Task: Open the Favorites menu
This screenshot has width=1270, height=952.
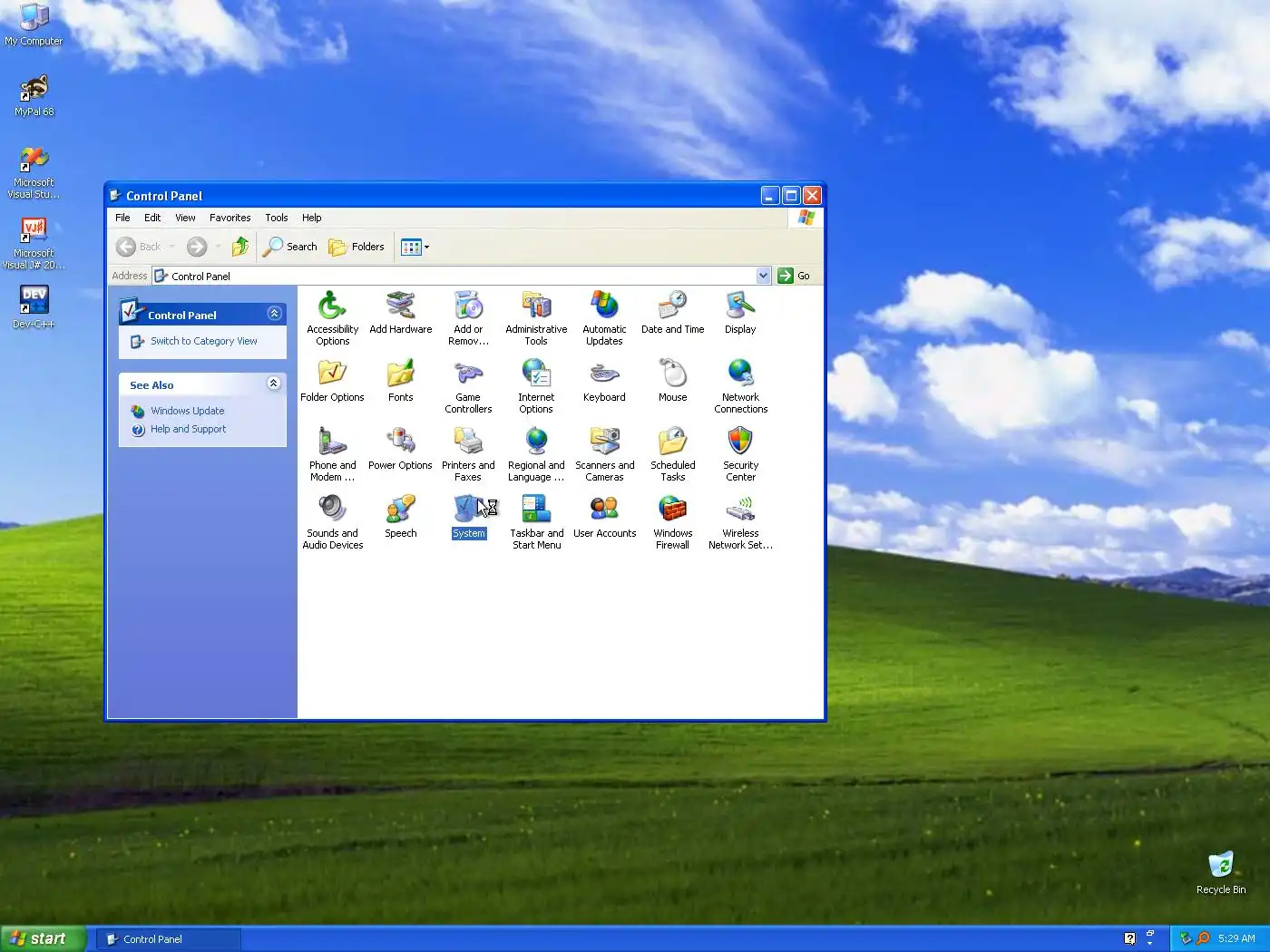Action: tap(230, 218)
